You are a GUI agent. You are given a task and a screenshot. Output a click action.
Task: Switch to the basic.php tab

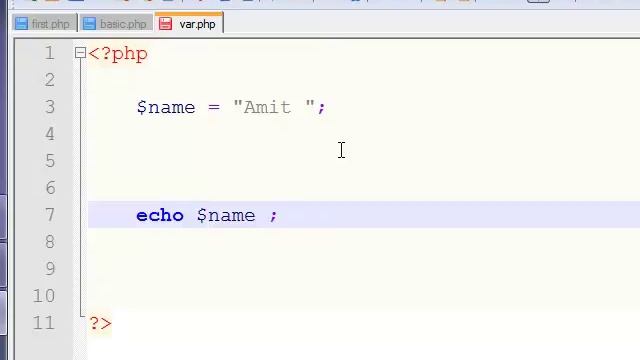pos(116,24)
